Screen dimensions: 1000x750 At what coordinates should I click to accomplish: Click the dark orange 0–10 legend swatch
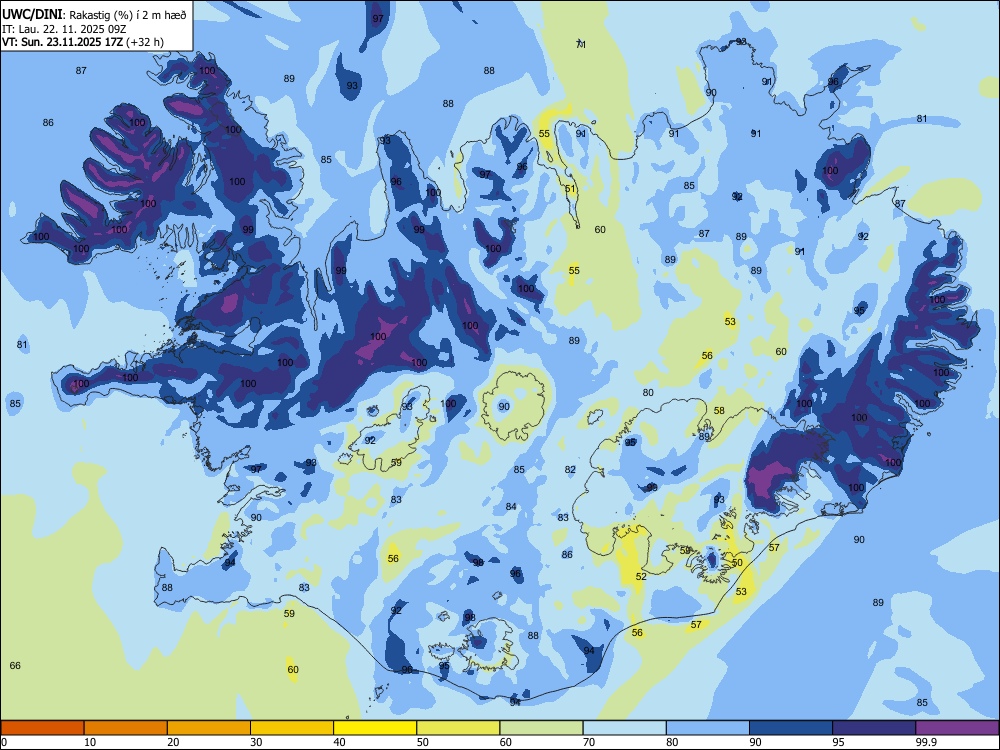pyautogui.click(x=42, y=728)
